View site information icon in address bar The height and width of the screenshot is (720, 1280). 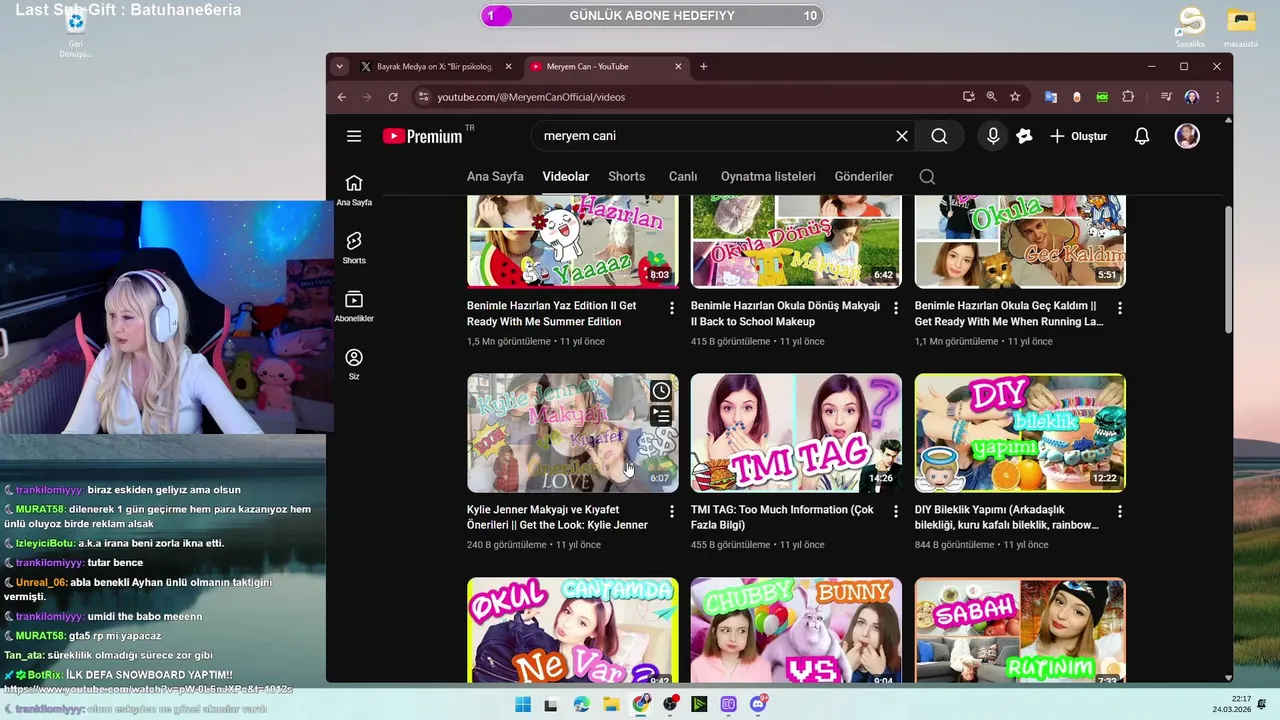coord(423,97)
